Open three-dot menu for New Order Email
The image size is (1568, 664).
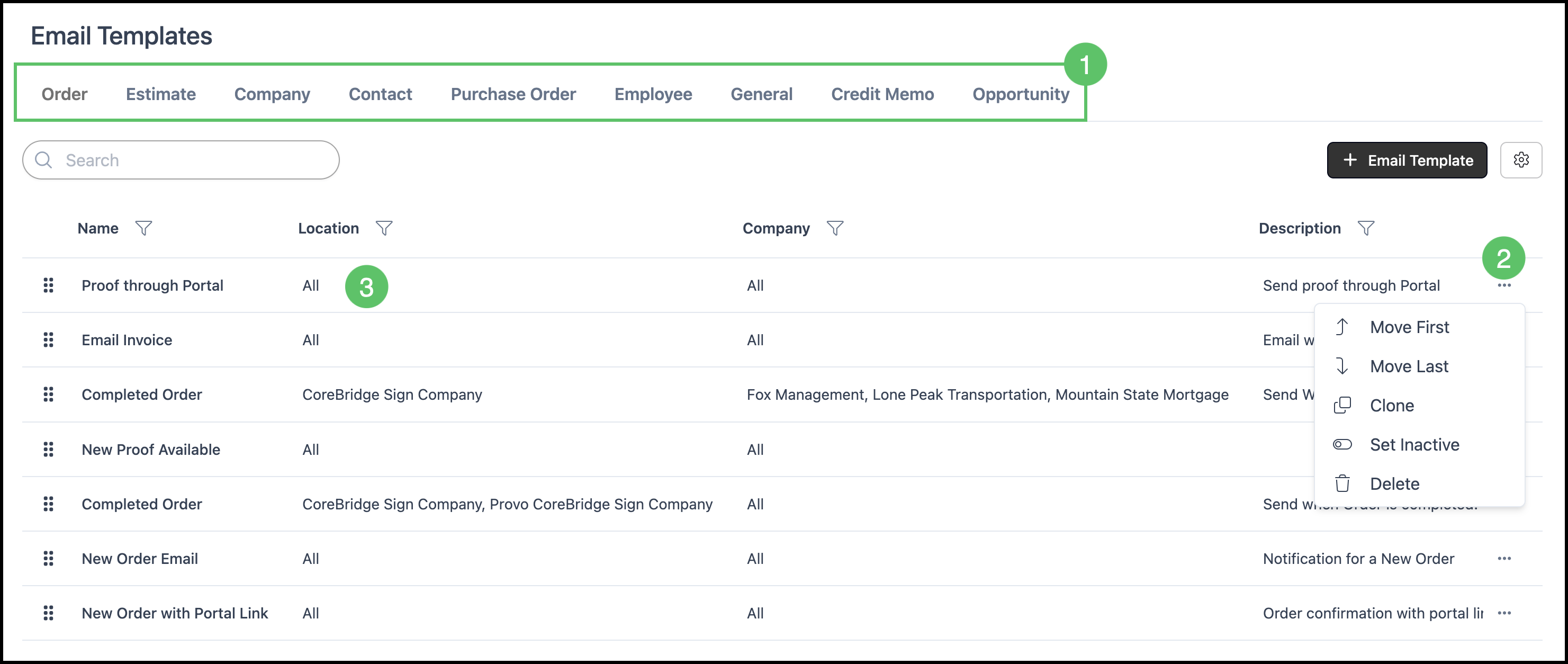(1504, 559)
